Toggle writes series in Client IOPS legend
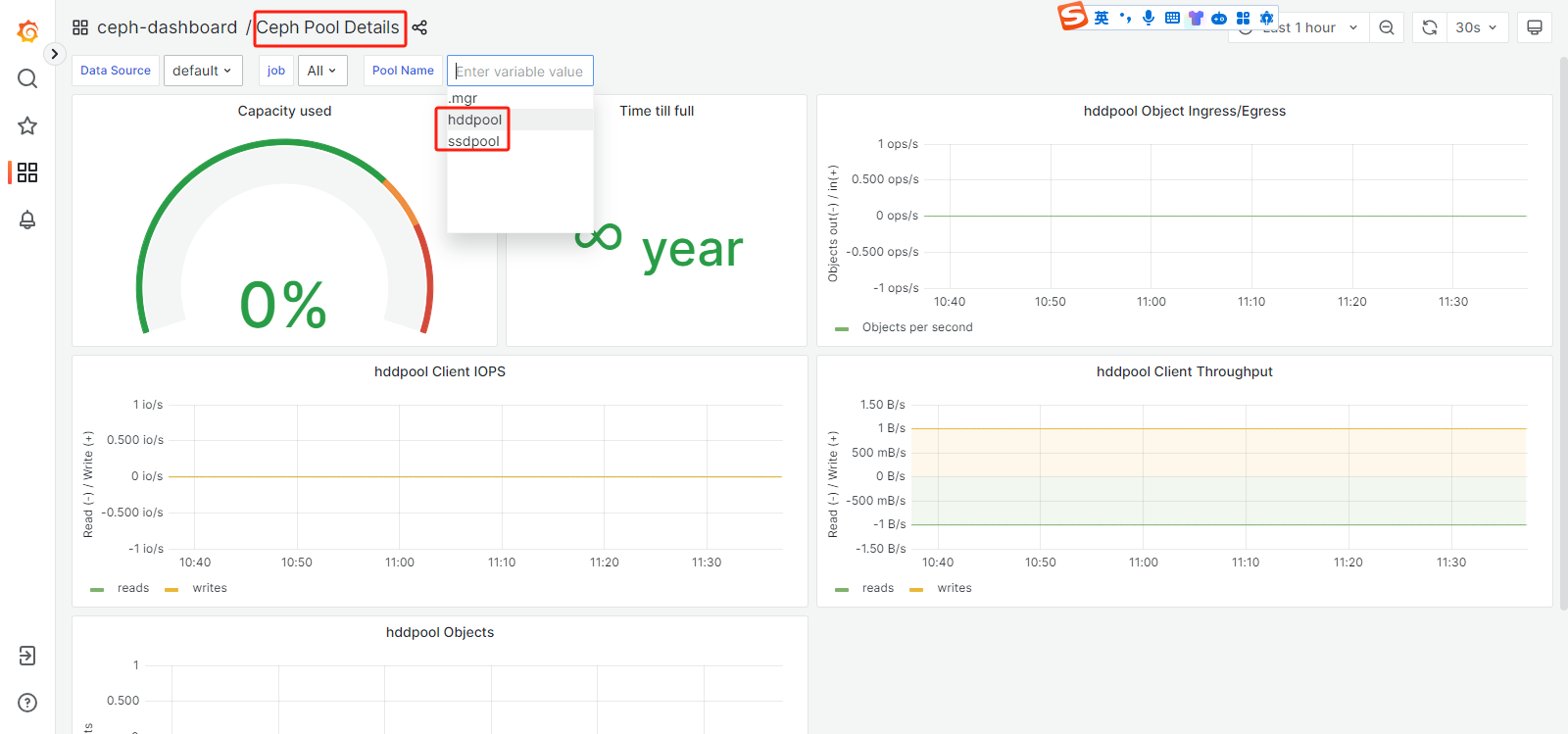The image size is (1568, 734). coord(210,588)
